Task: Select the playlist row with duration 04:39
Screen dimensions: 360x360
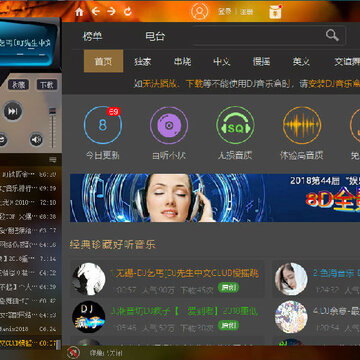Action: [28, 287]
